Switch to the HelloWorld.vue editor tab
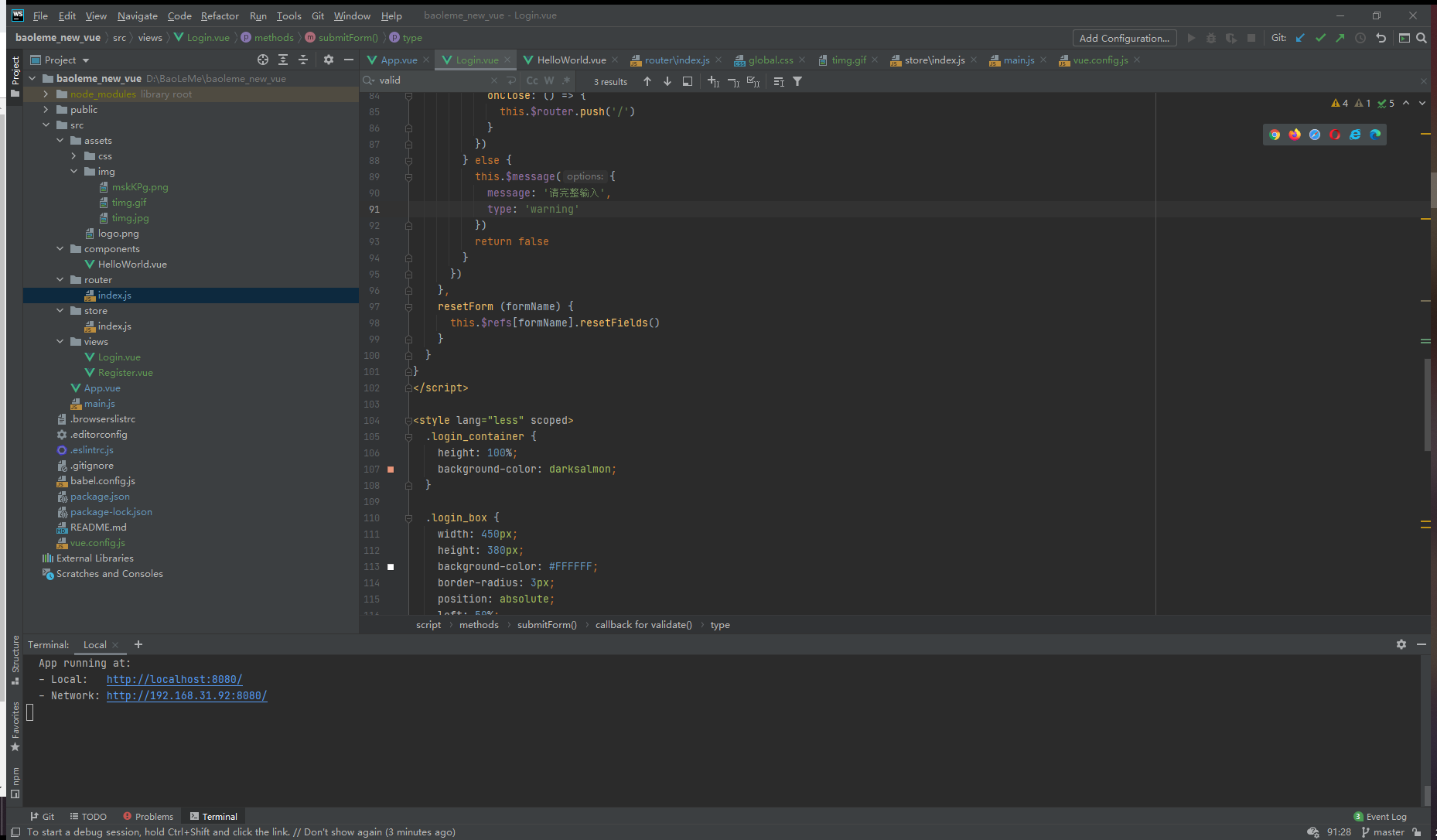The image size is (1437, 840). coord(571,60)
